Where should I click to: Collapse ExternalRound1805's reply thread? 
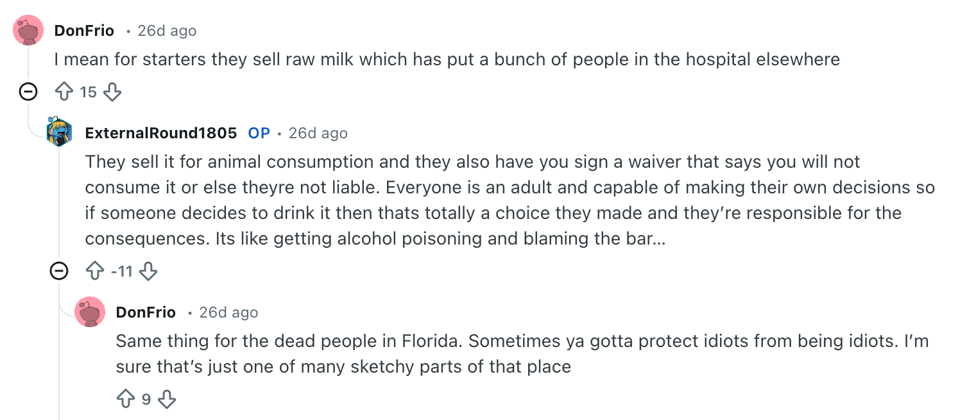tap(60, 271)
